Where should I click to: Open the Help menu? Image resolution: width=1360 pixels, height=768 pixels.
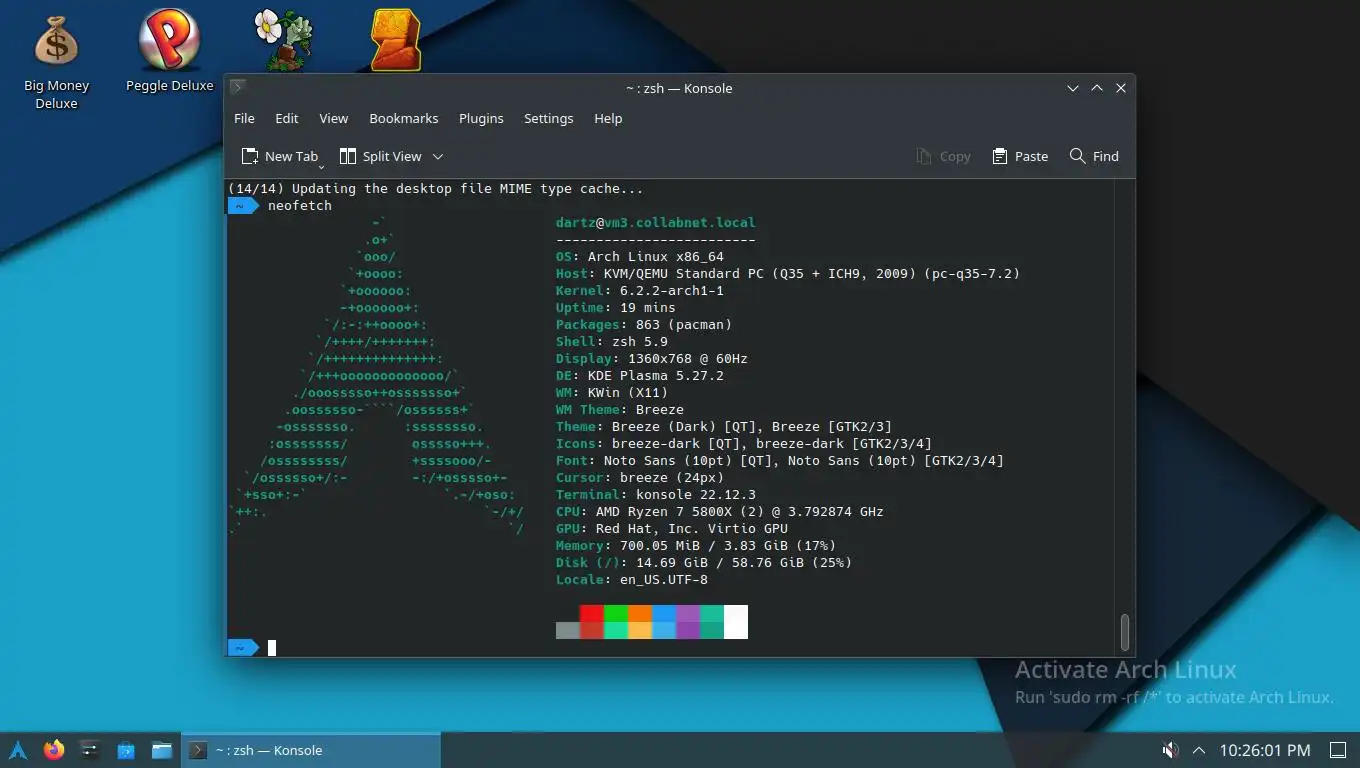[x=608, y=118]
